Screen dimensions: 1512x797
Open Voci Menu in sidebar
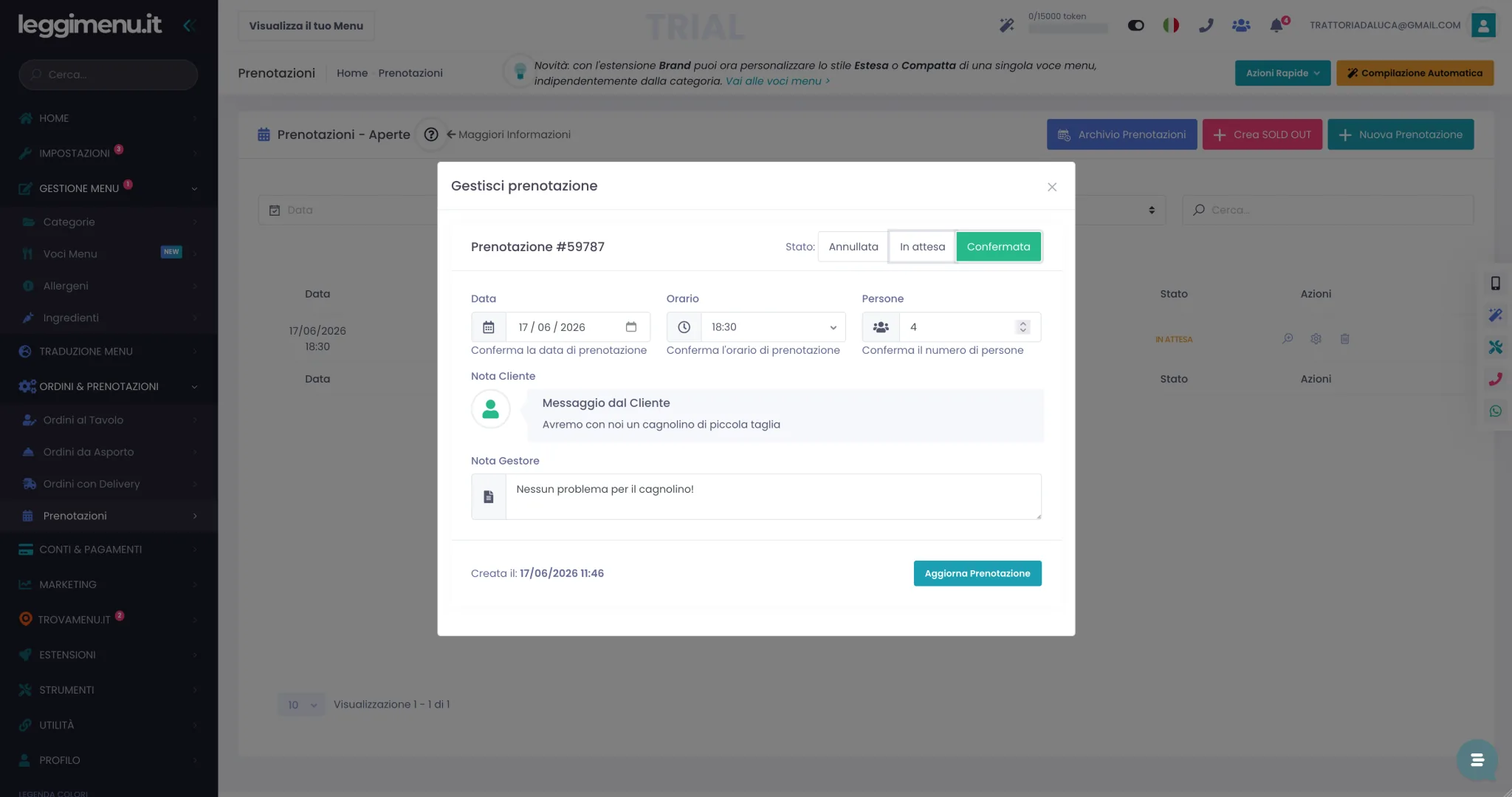pyautogui.click(x=109, y=253)
